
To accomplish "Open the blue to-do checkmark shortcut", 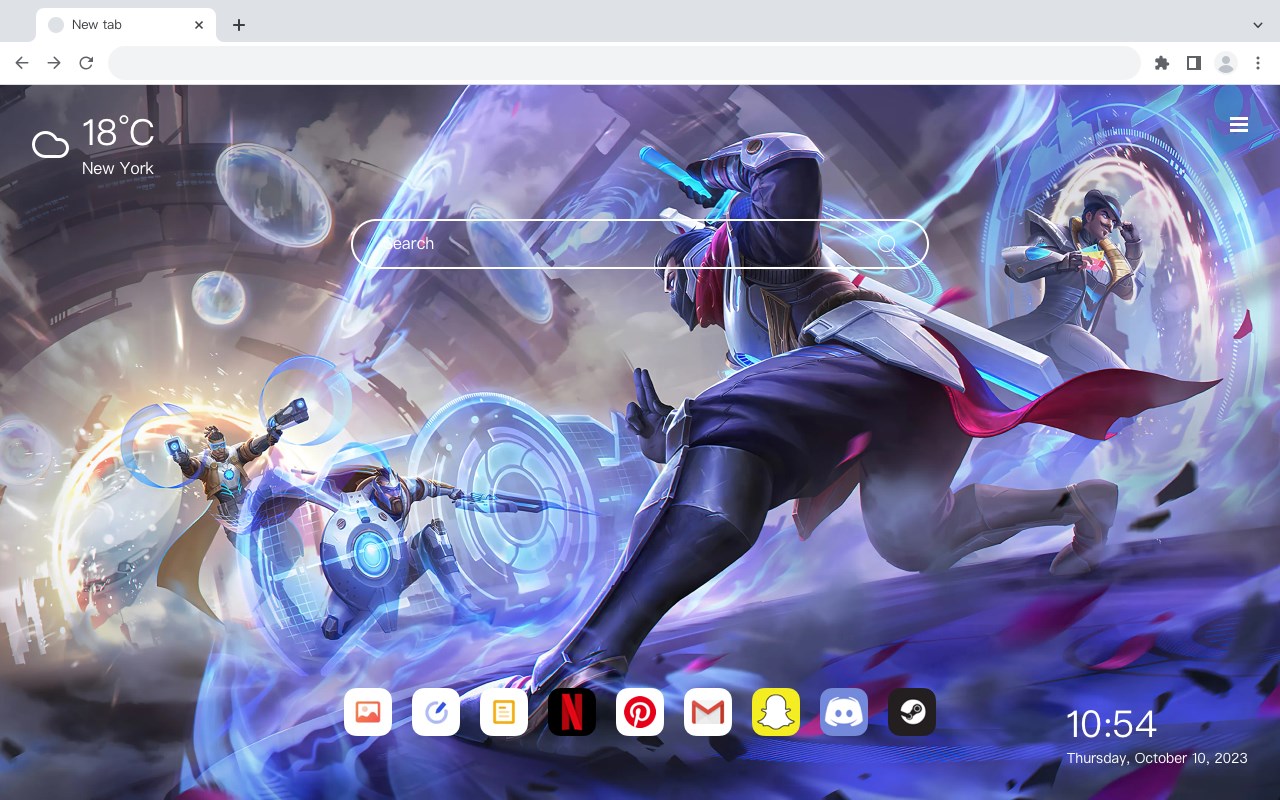I will point(436,712).
